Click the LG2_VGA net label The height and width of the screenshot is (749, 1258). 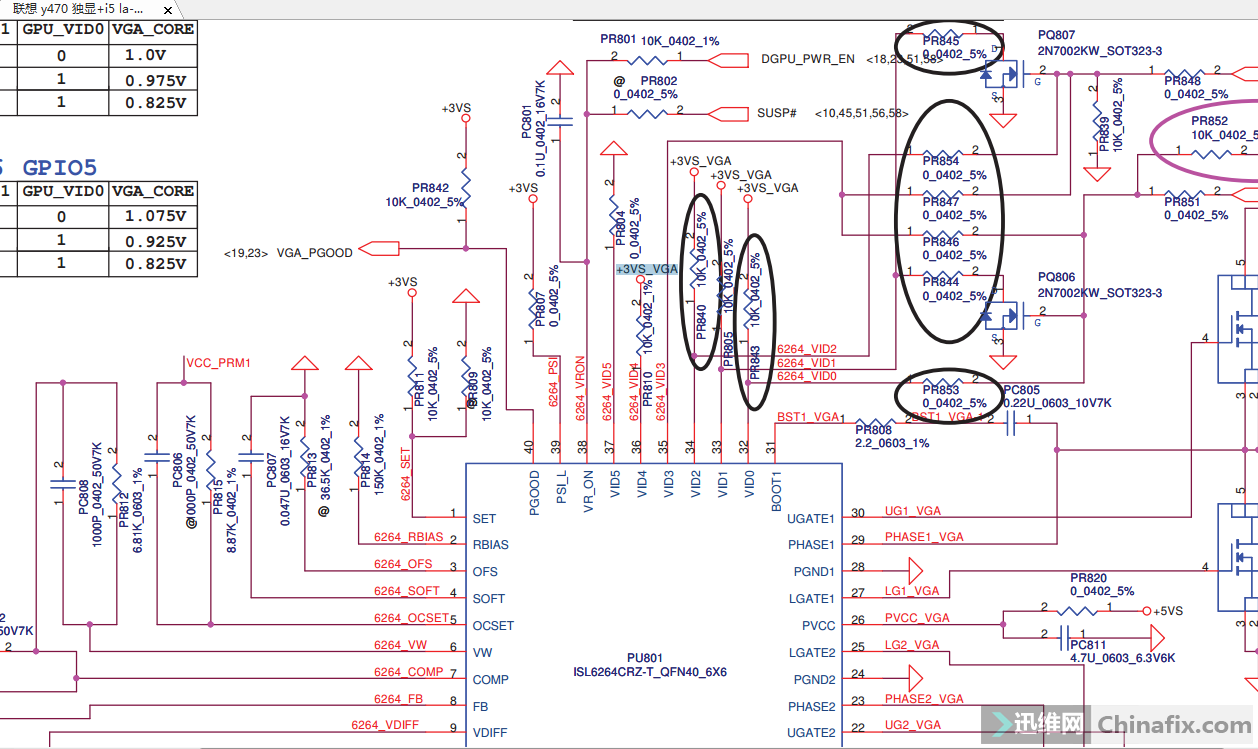912,645
